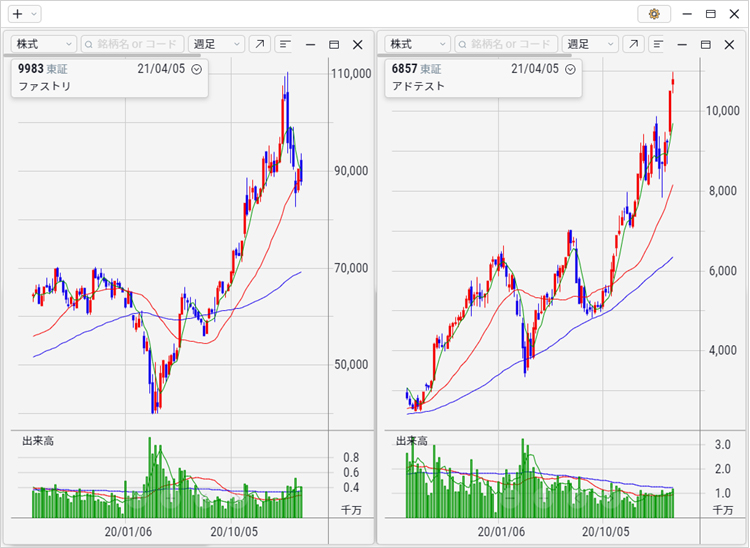Focus the stock search field in 9983 panel
Screen dimensions: 750x548
click(x=132, y=44)
